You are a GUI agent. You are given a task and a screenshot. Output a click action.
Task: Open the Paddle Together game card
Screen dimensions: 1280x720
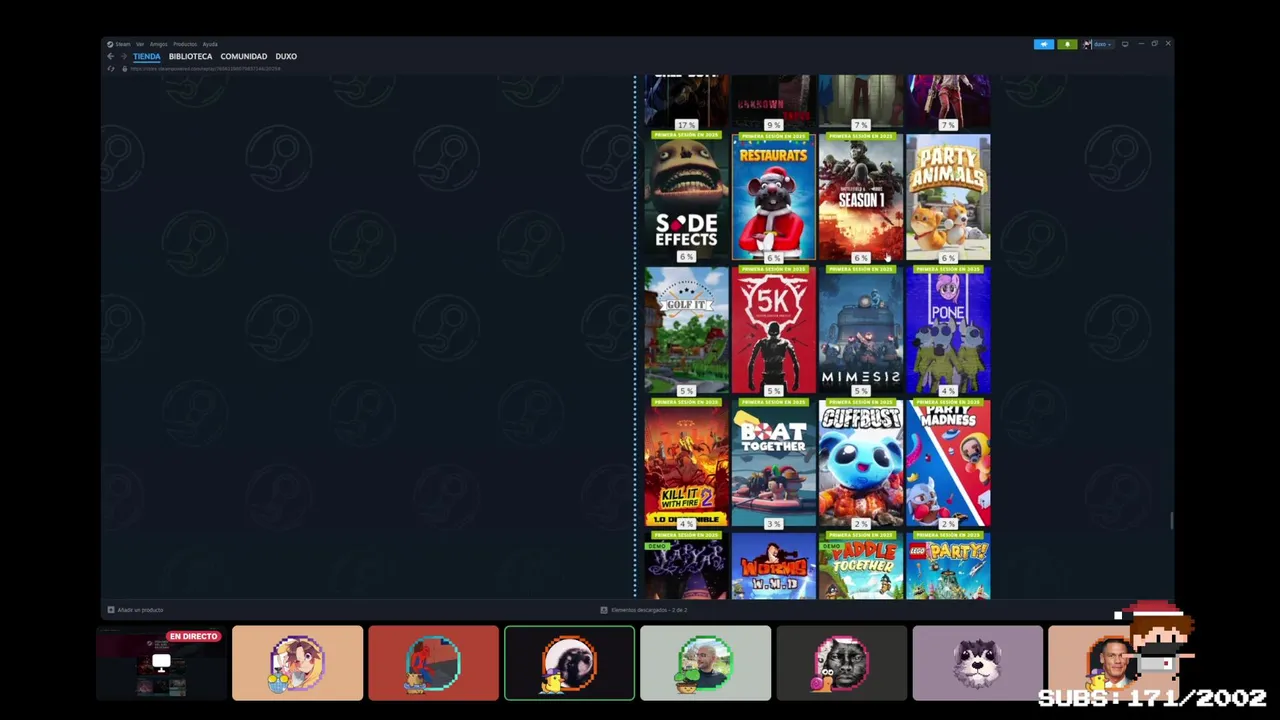pyautogui.click(x=860, y=566)
